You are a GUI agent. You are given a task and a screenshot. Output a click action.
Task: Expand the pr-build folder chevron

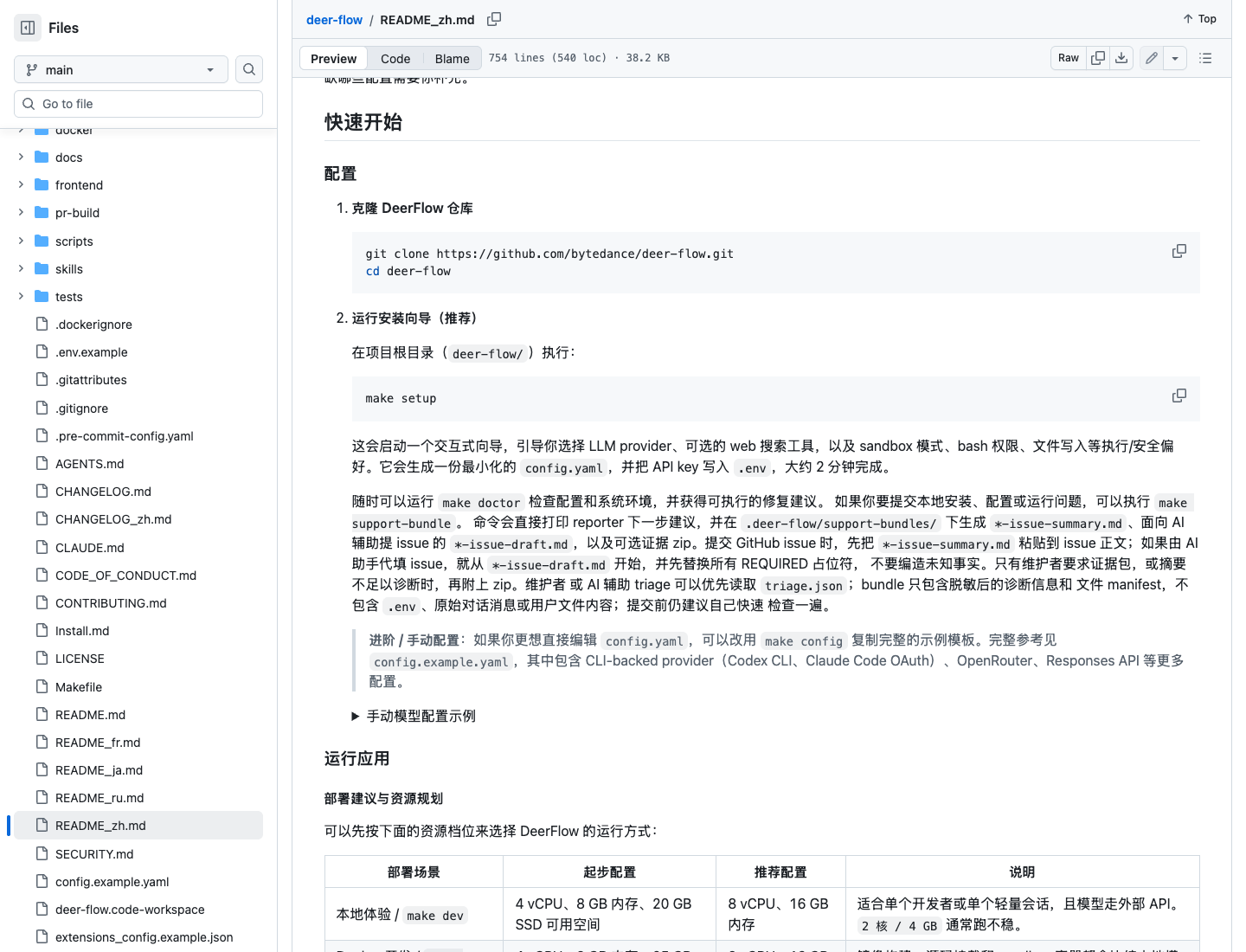coord(21,213)
